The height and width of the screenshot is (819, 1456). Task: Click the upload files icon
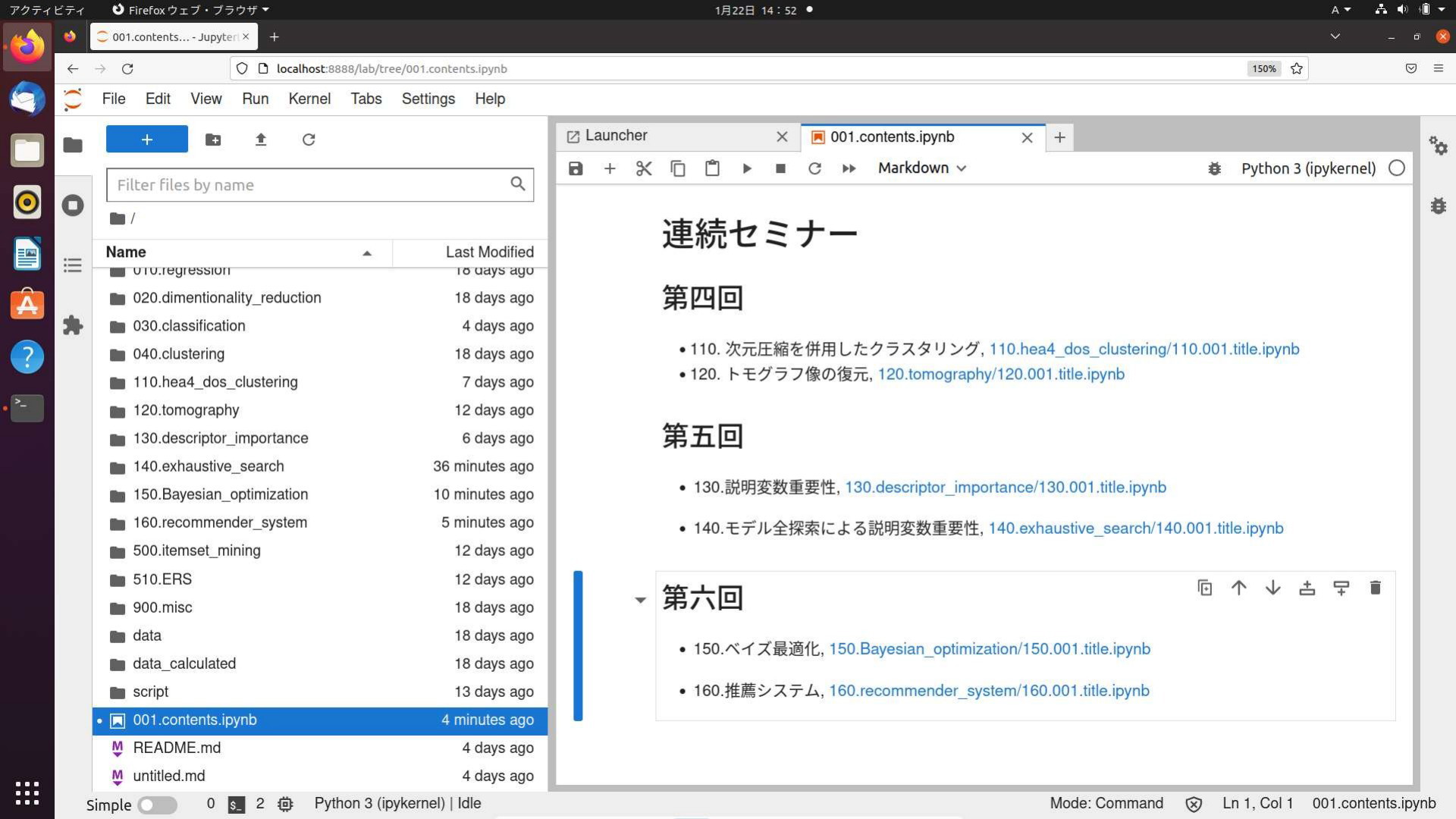pyautogui.click(x=261, y=140)
